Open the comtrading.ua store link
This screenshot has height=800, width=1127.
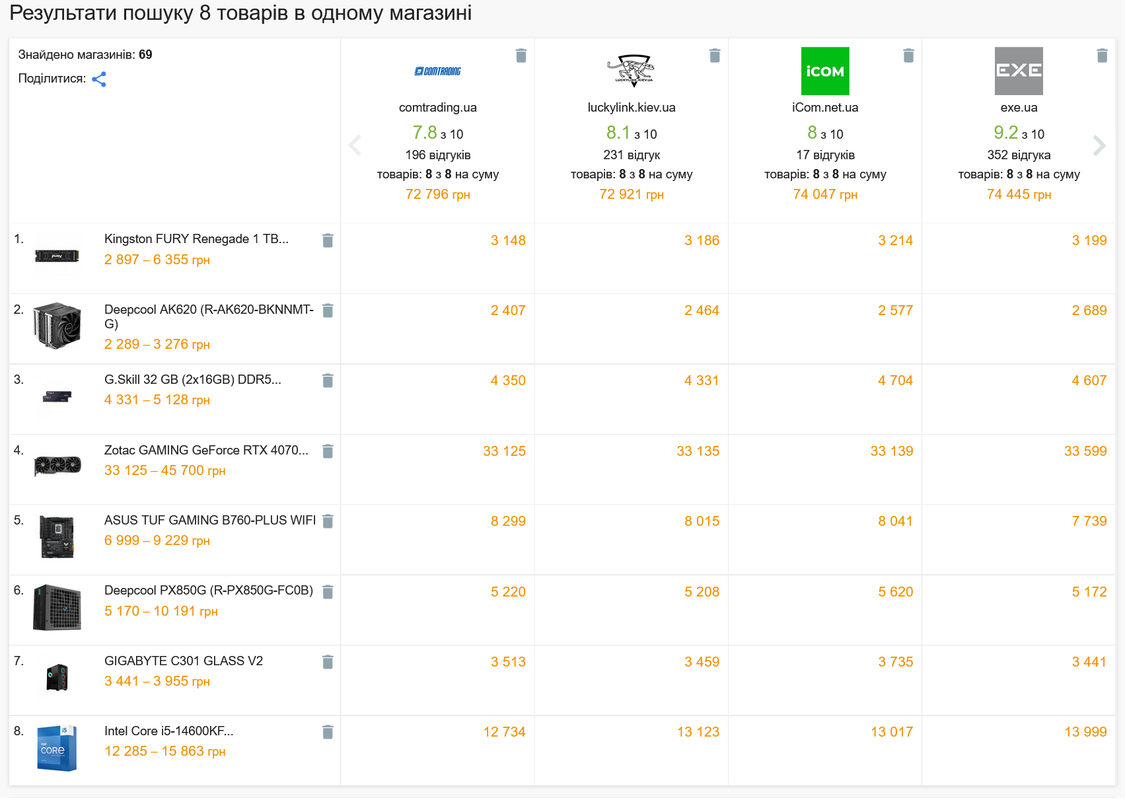click(x=438, y=108)
